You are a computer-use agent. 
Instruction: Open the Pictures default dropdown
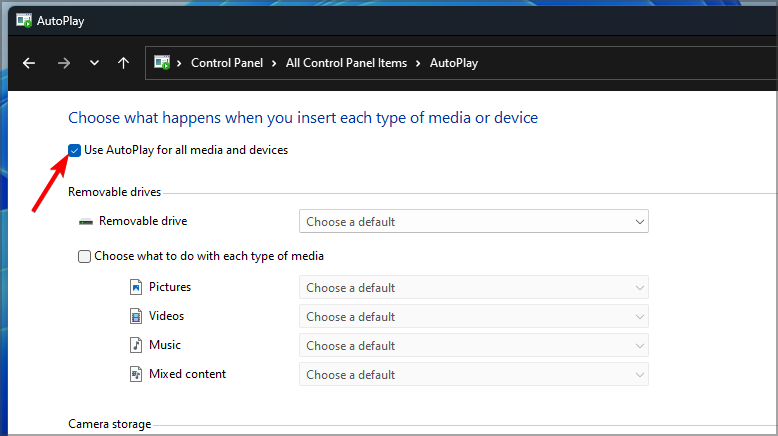tap(473, 287)
